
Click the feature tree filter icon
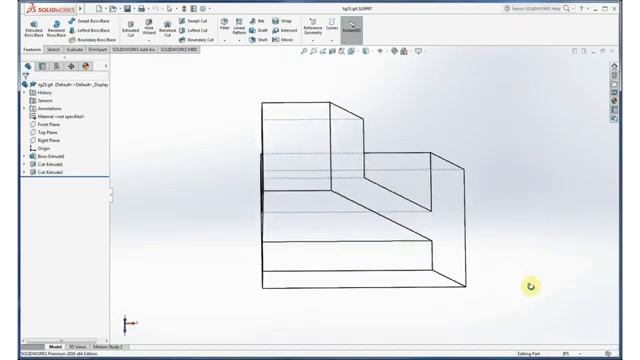pyautogui.click(x=26, y=76)
